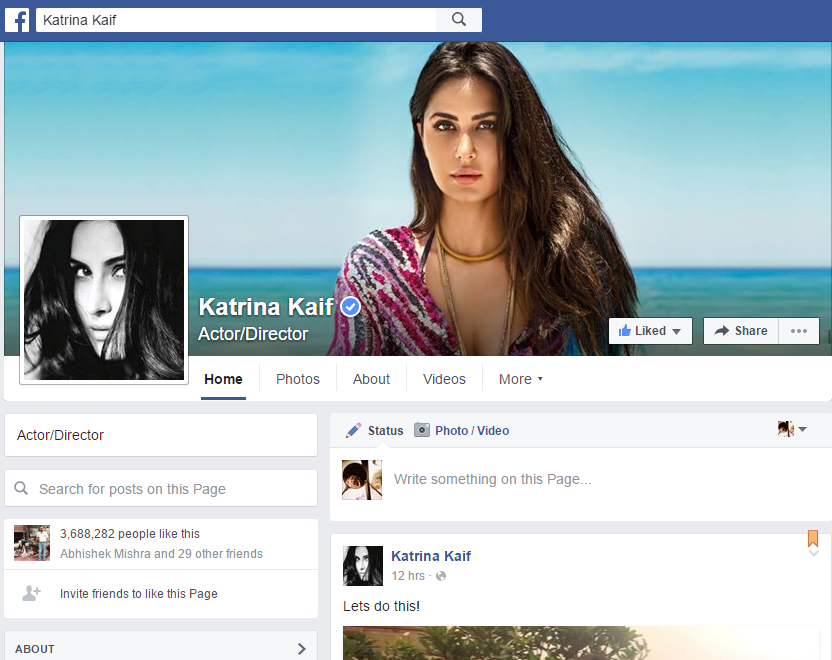Toggle the Liked button on the page
The width and height of the screenshot is (832, 660).
coord(650,331)
